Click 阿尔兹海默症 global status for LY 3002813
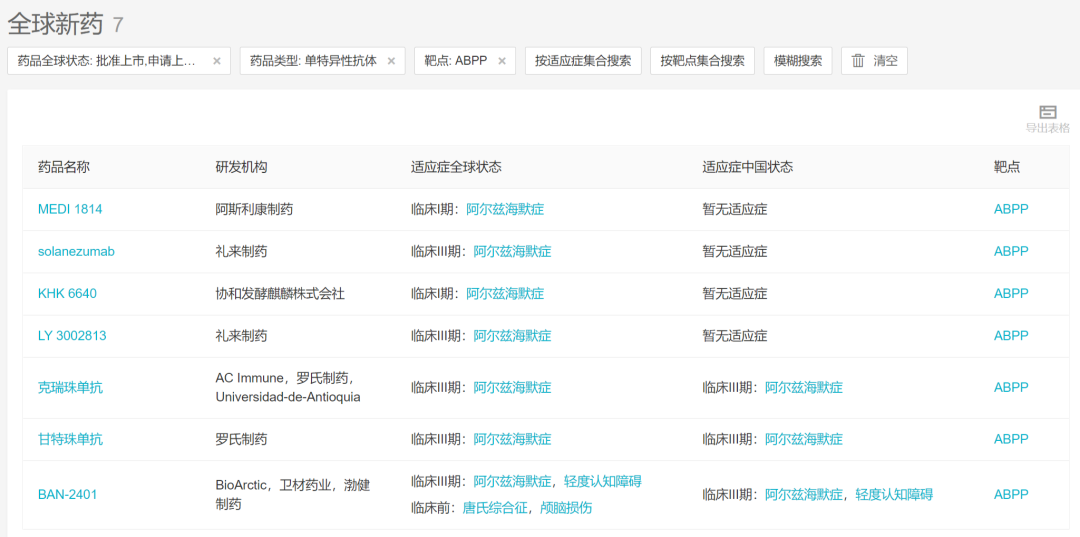 coord(512,336)
